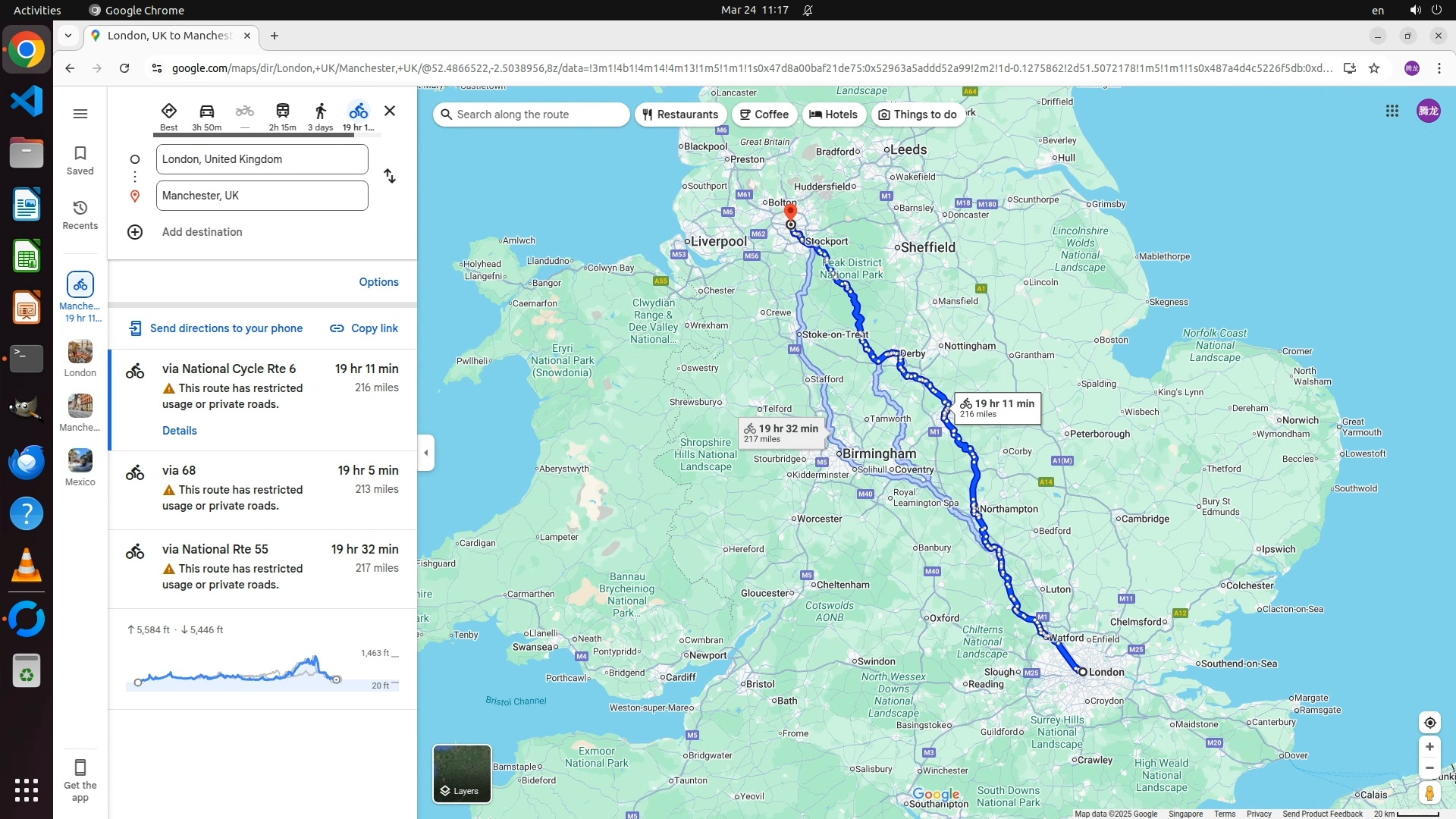Expand route Options
Screen dimensions: 1456x819
point(378,282)
